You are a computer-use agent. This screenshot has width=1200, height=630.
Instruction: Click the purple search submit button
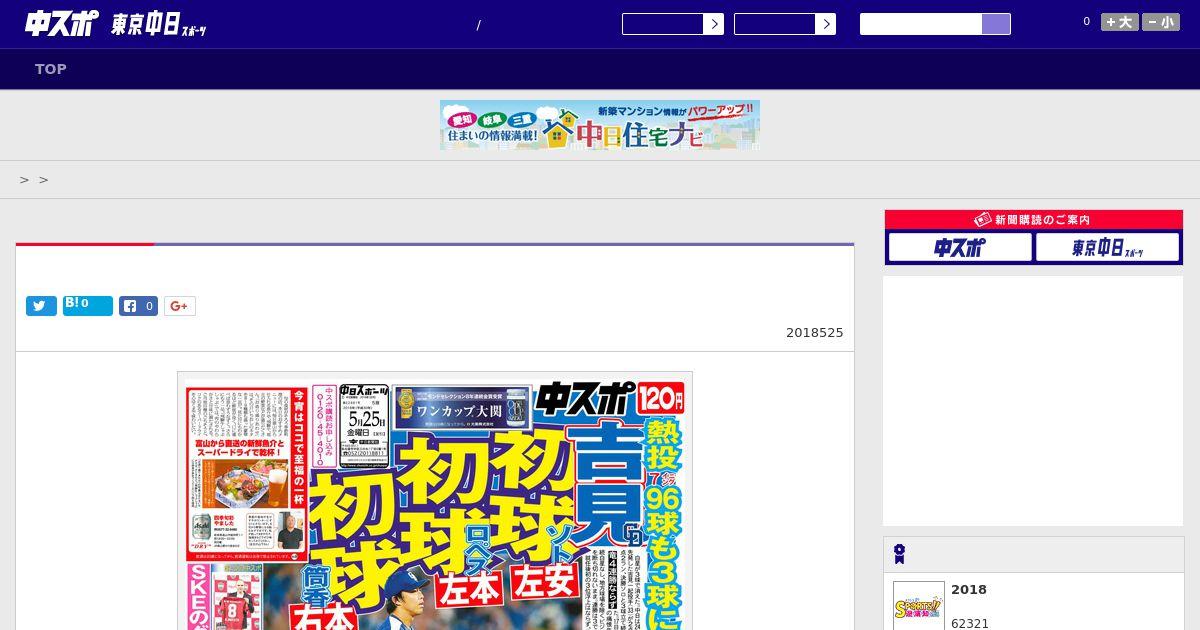(996, 24)
